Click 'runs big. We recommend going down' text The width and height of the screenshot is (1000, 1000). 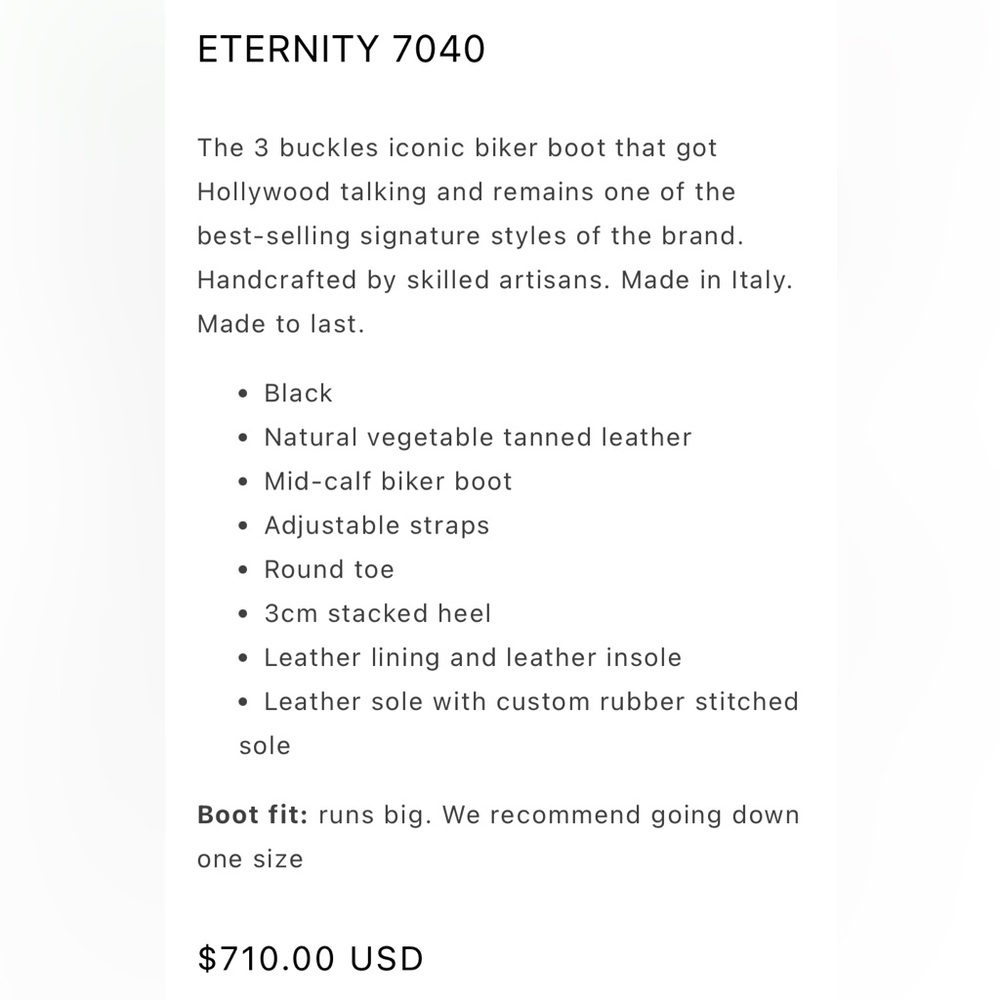(x=559, y=815)
